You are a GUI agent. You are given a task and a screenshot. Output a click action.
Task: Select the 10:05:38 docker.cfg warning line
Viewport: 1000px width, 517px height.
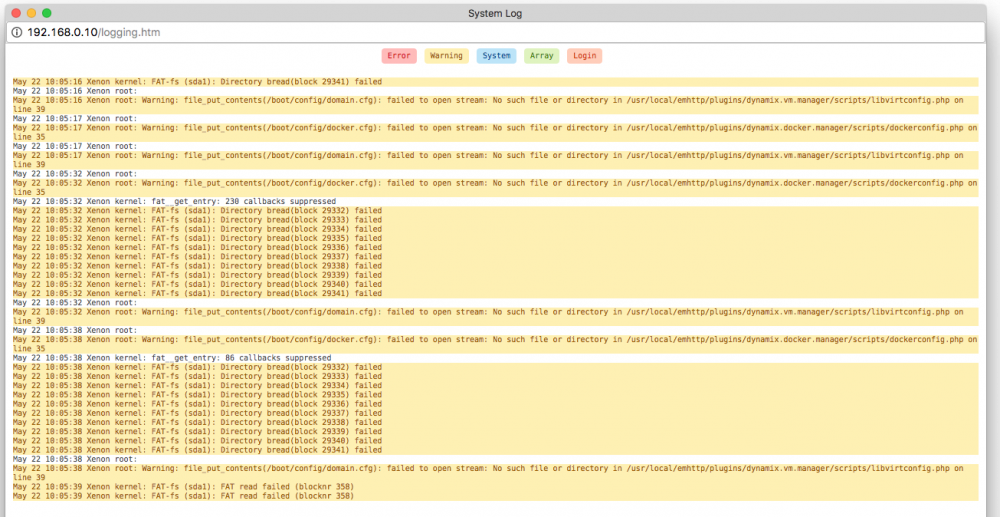(x=495, y=344)
